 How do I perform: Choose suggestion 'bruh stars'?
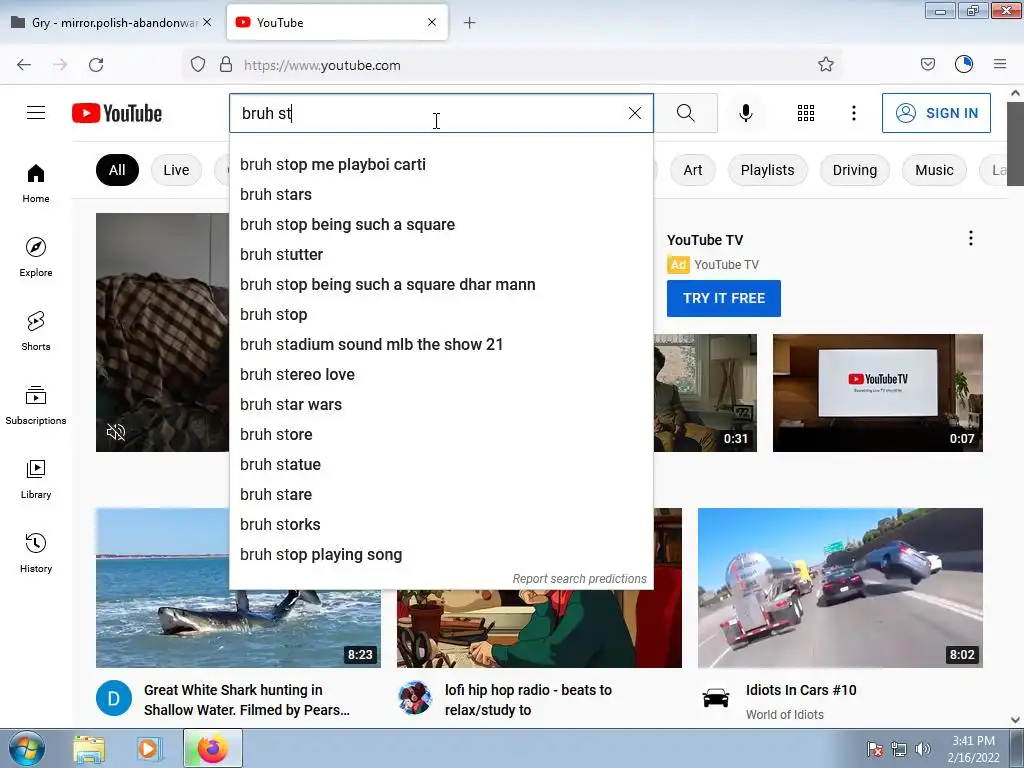click(x=441, y=195)
